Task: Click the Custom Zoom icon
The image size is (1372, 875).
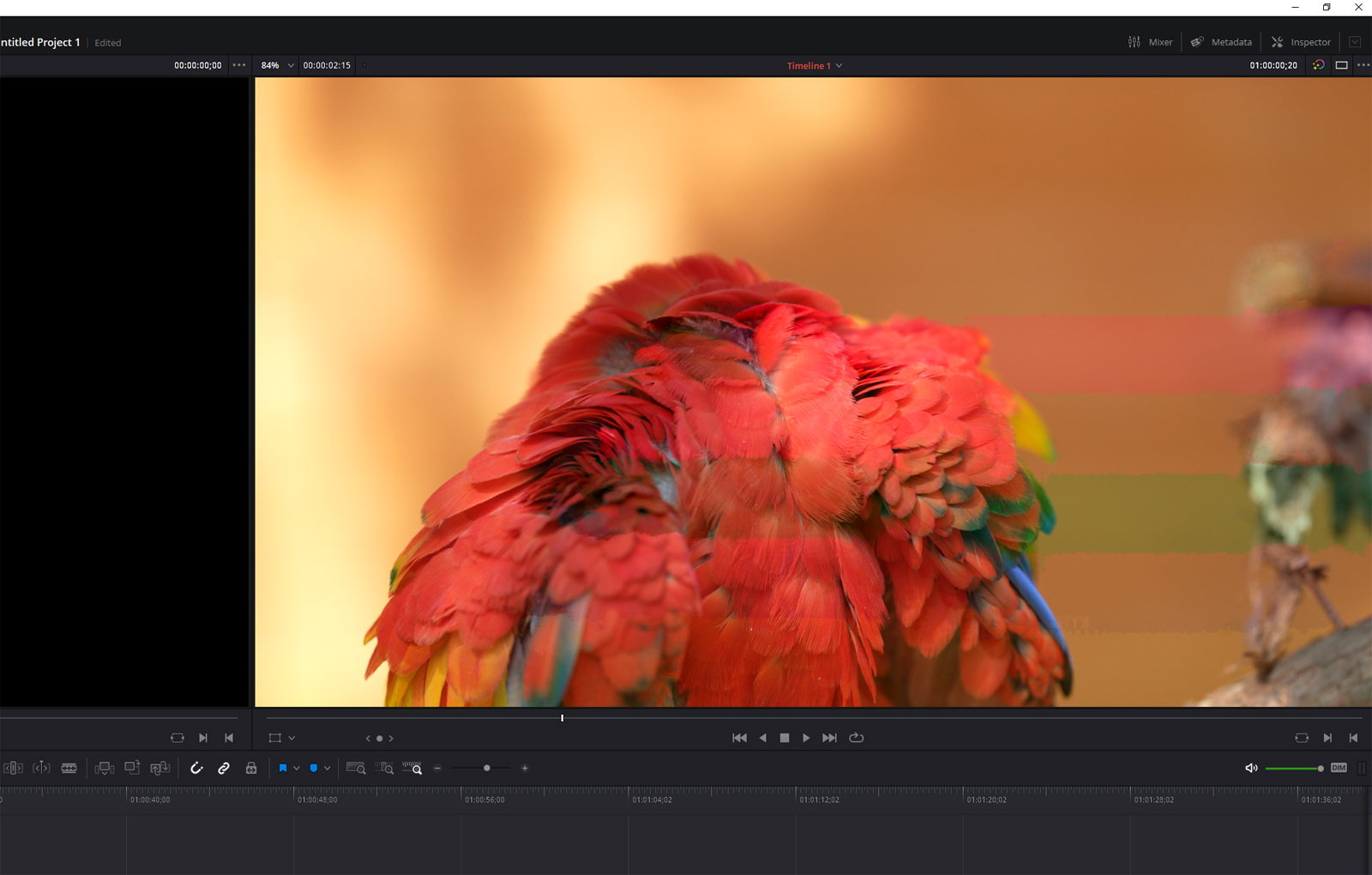Action: [x=412, y=769]
